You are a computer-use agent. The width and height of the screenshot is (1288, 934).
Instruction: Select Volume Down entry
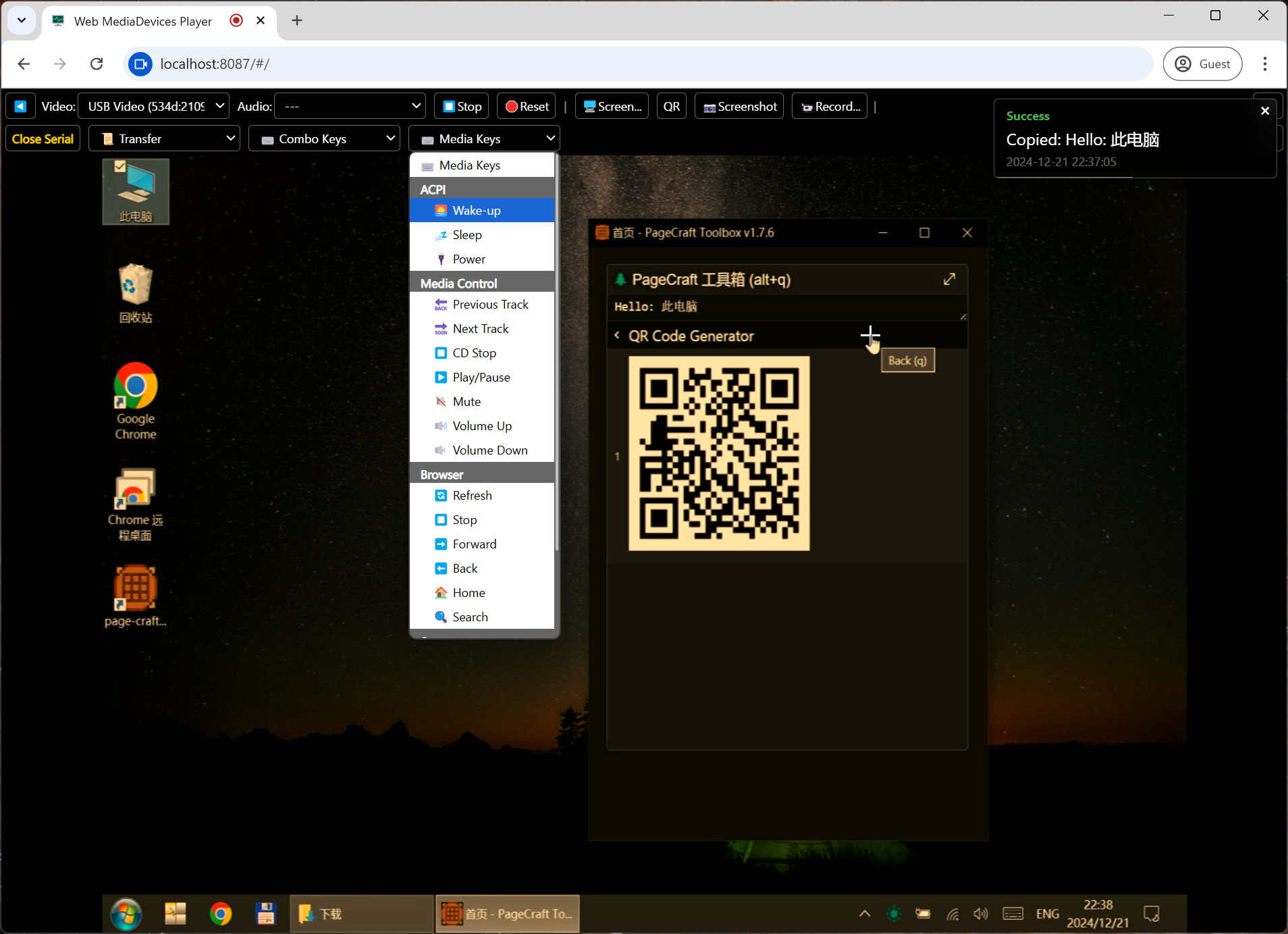coord(482,450)
